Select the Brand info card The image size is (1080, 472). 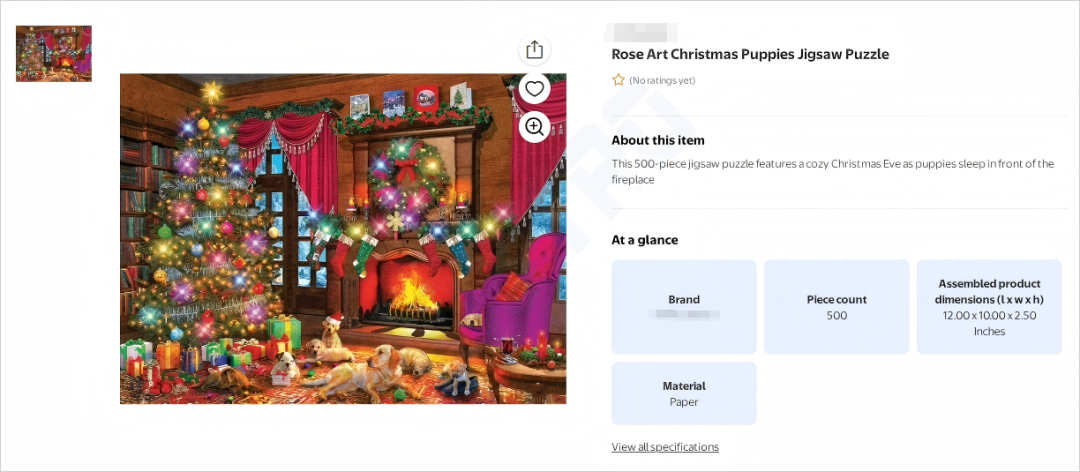point(684,307)
